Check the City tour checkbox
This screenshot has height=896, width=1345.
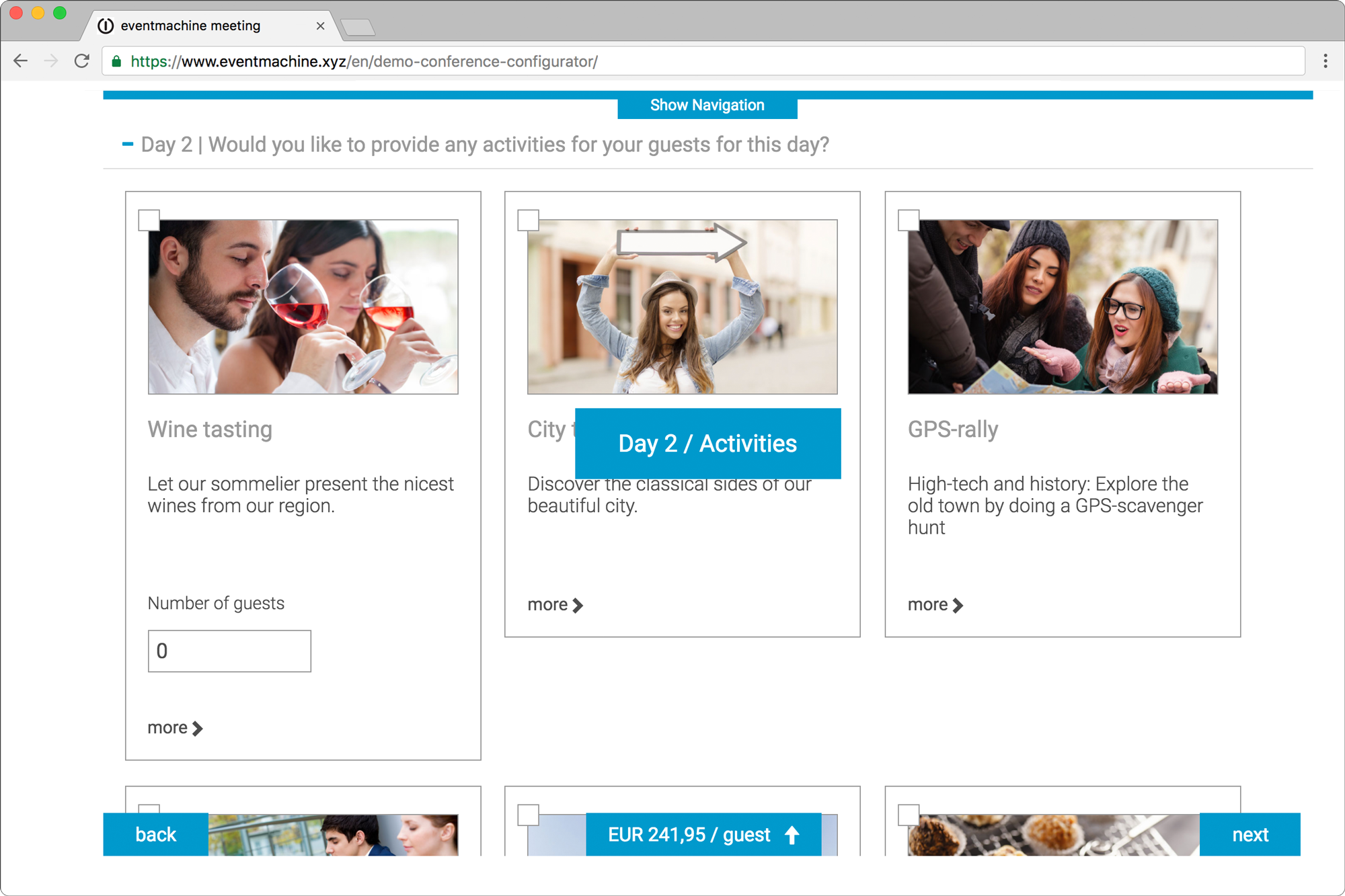(x=528, y=220)
